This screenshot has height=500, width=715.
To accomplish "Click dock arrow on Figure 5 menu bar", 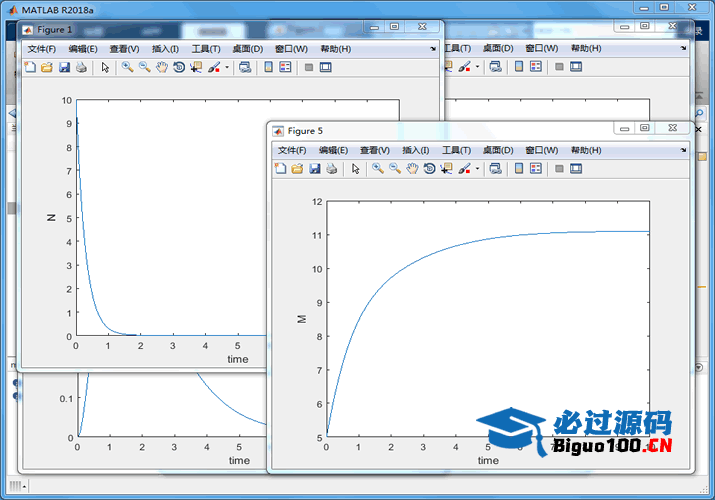I will tap(683, 150).
